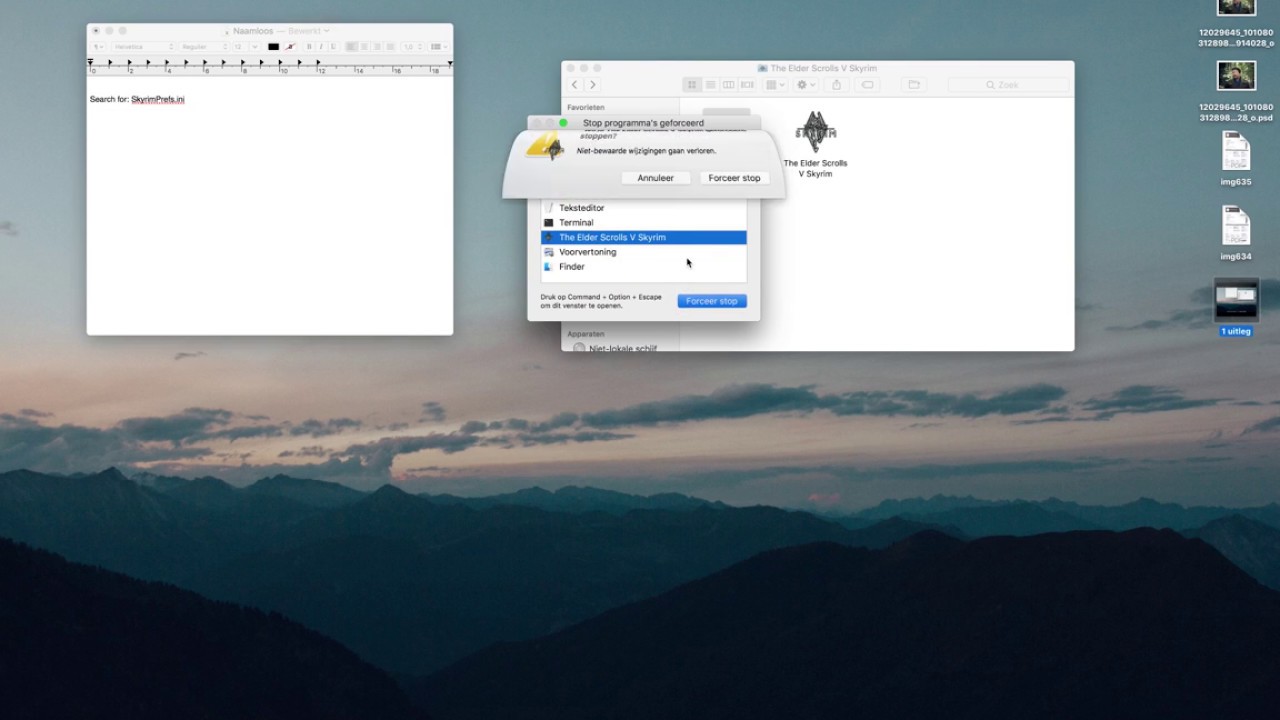This screenshot has width=1280, height=720.
Task: Open the Helvetica font family dropdown
Action: coord(143,47)
